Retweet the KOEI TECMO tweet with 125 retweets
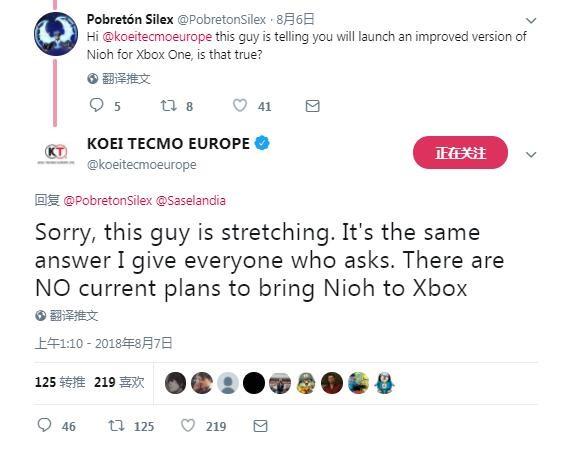Screen dimensions: 572x452 (x=116, y=425)
